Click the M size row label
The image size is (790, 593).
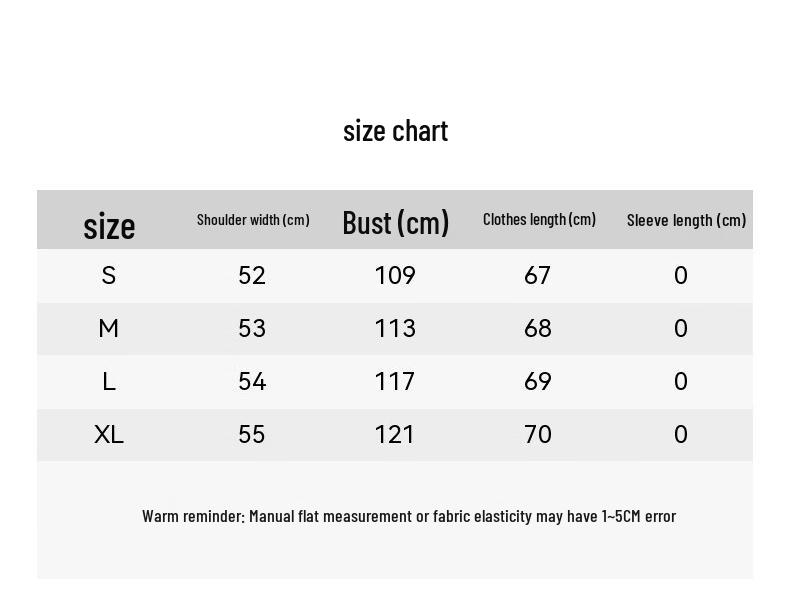click(109, 328)
